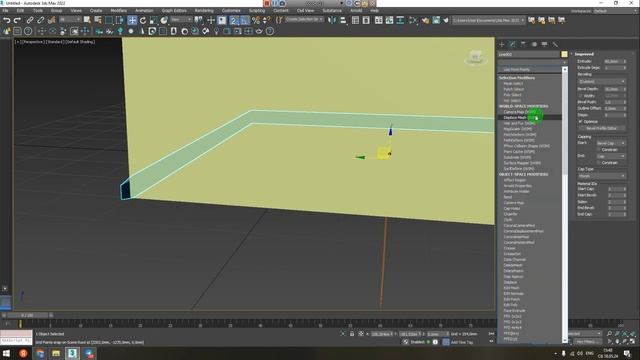Screen dimensions: 640x360
Task: Toggle the Optimize checkbox
Action: 580,122
